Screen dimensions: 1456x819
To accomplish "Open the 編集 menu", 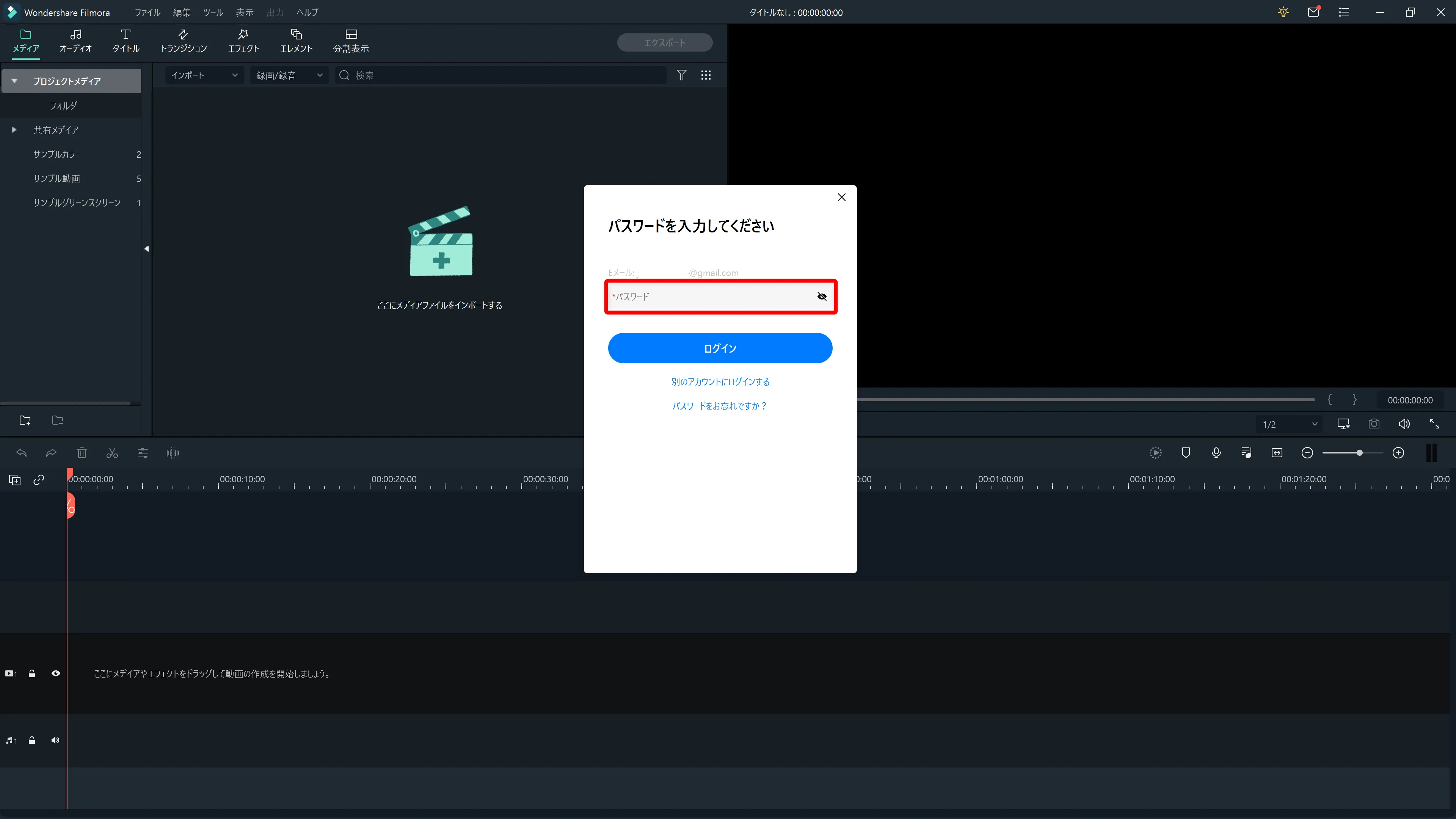I will tap(182, 13).
